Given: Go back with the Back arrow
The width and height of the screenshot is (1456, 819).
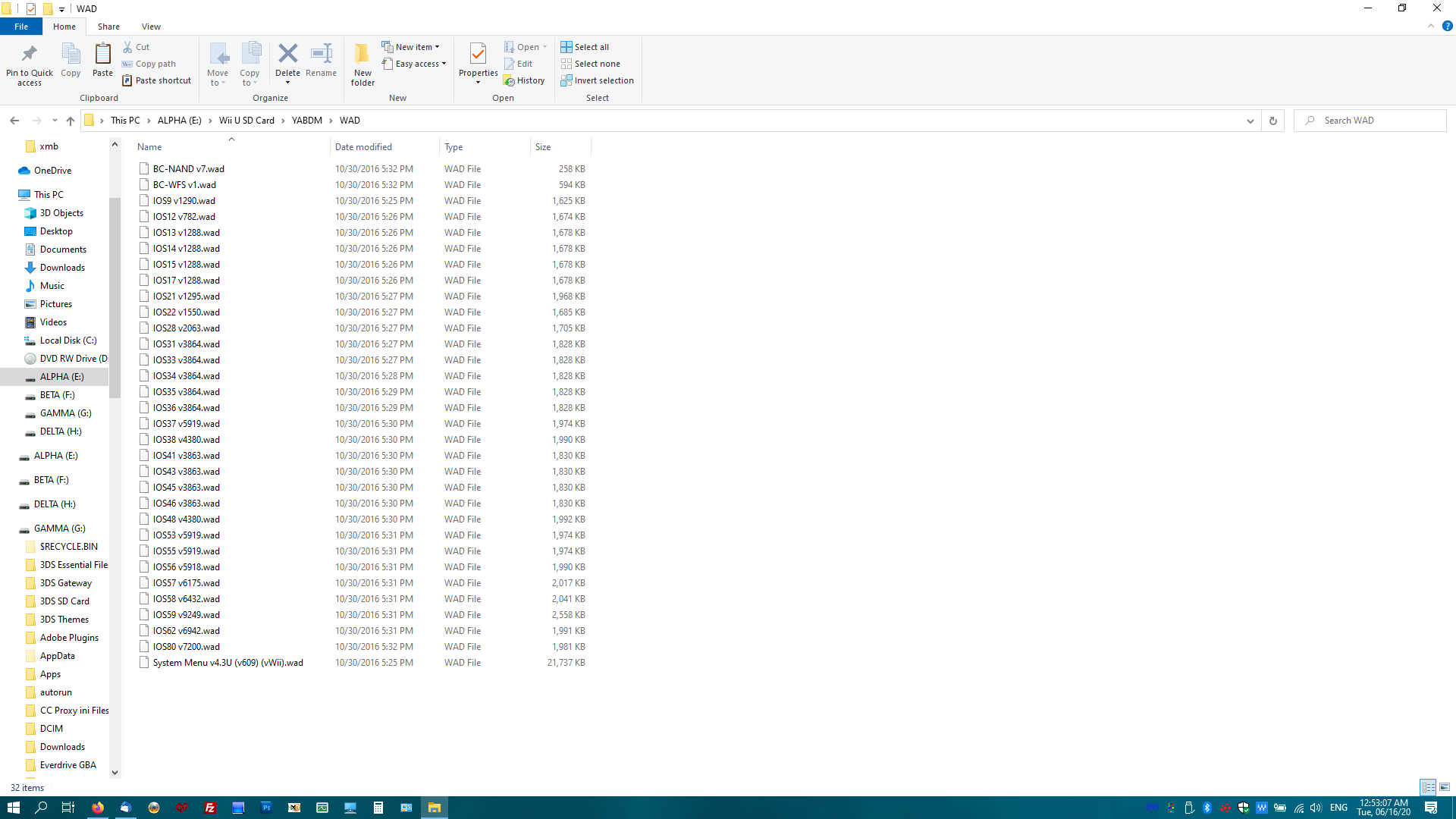Looking at the screenshot, I should [x=14, y=121].
